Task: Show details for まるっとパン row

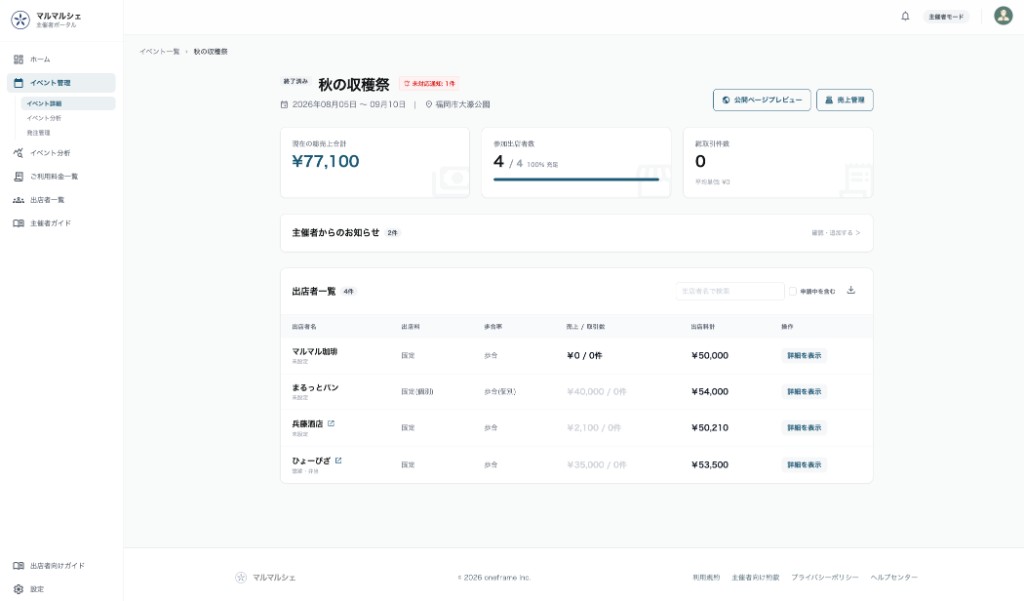Action: [x=804, y=391]
